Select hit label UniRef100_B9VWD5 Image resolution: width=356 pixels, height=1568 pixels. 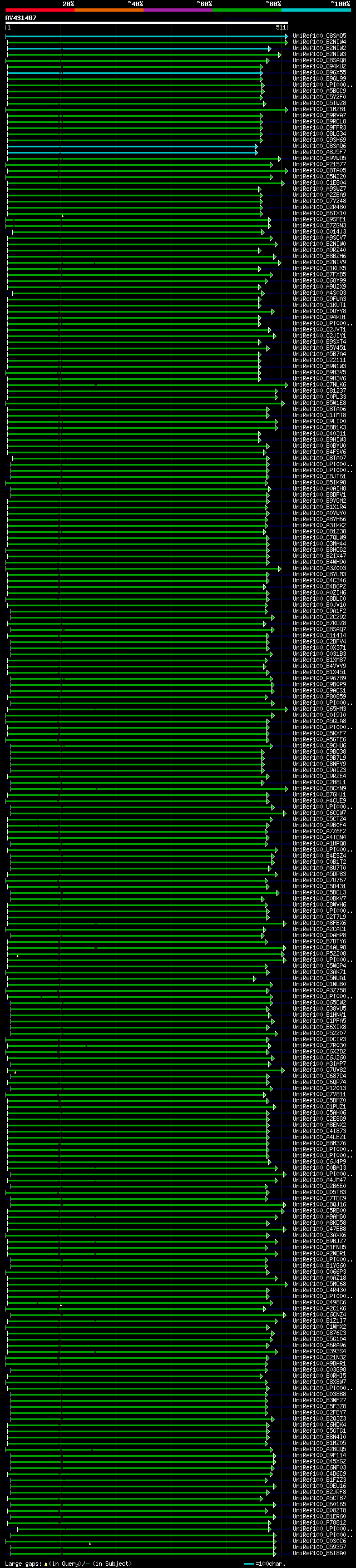[319, 159]
